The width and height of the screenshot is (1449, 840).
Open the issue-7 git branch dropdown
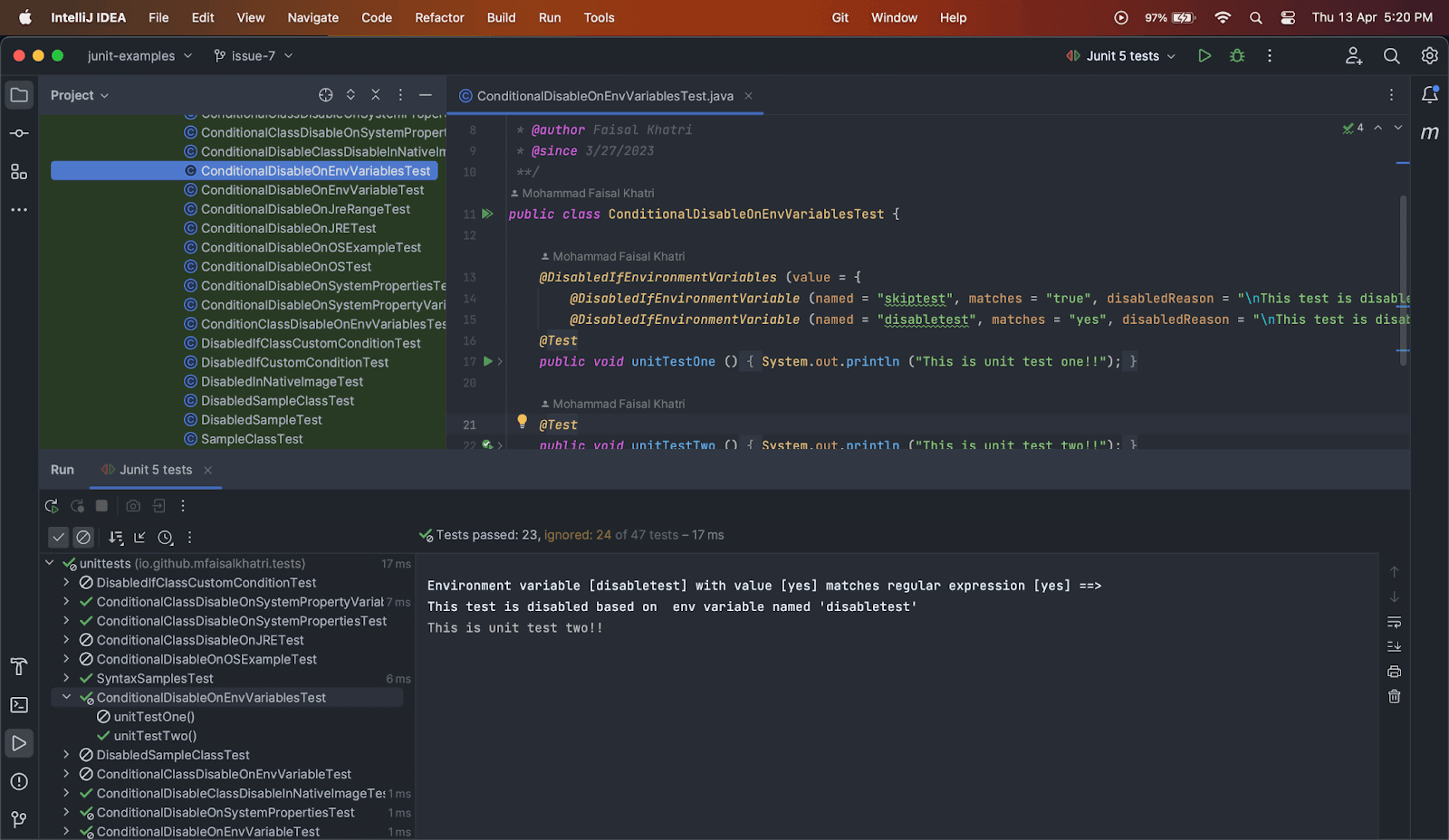pos(254,56)
